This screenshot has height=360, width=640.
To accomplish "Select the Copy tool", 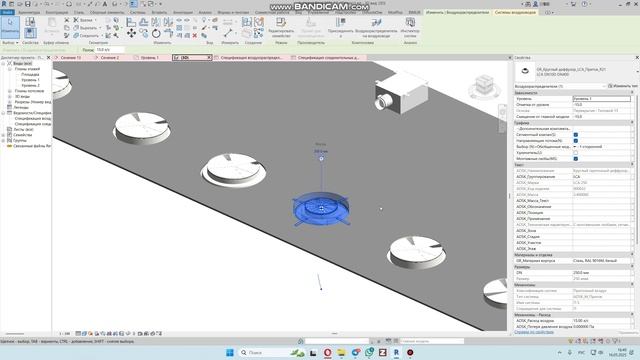I will point(144,33).
